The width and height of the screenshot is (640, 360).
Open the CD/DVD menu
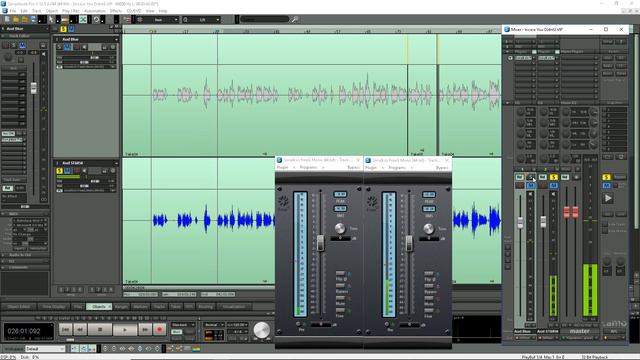(133, 11)
